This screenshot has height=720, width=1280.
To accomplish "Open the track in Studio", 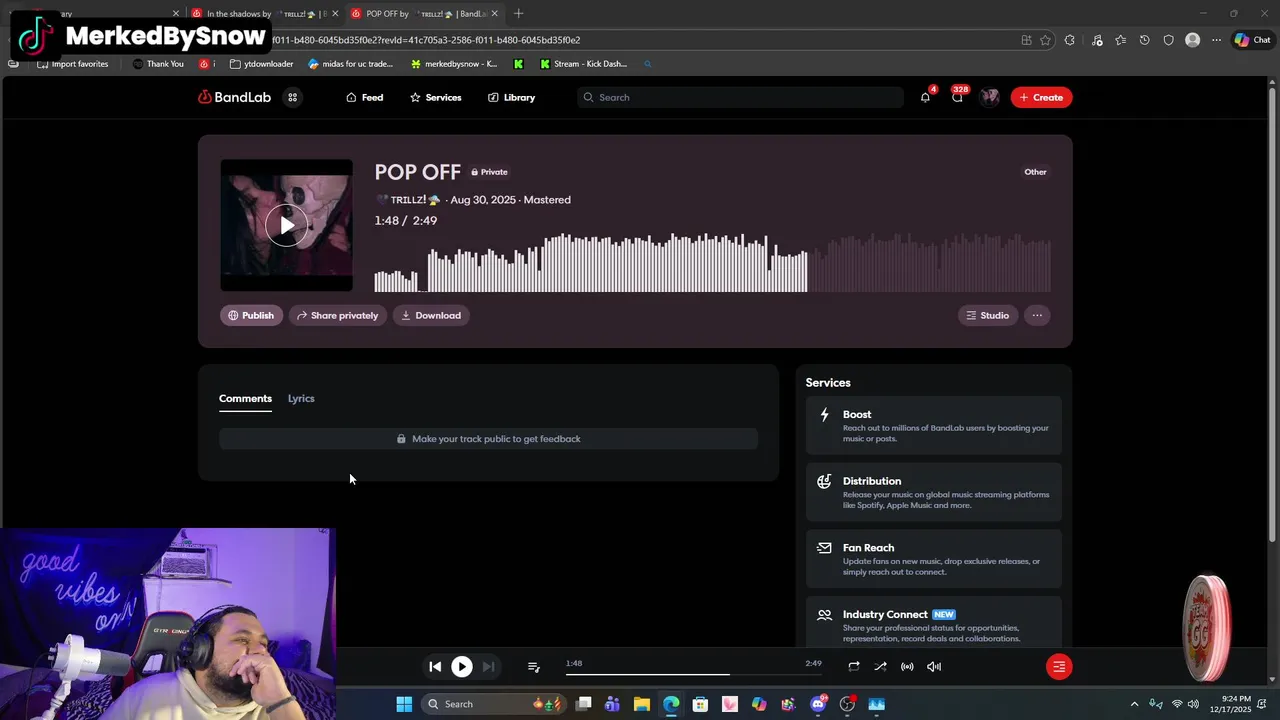I will [987, 315].
